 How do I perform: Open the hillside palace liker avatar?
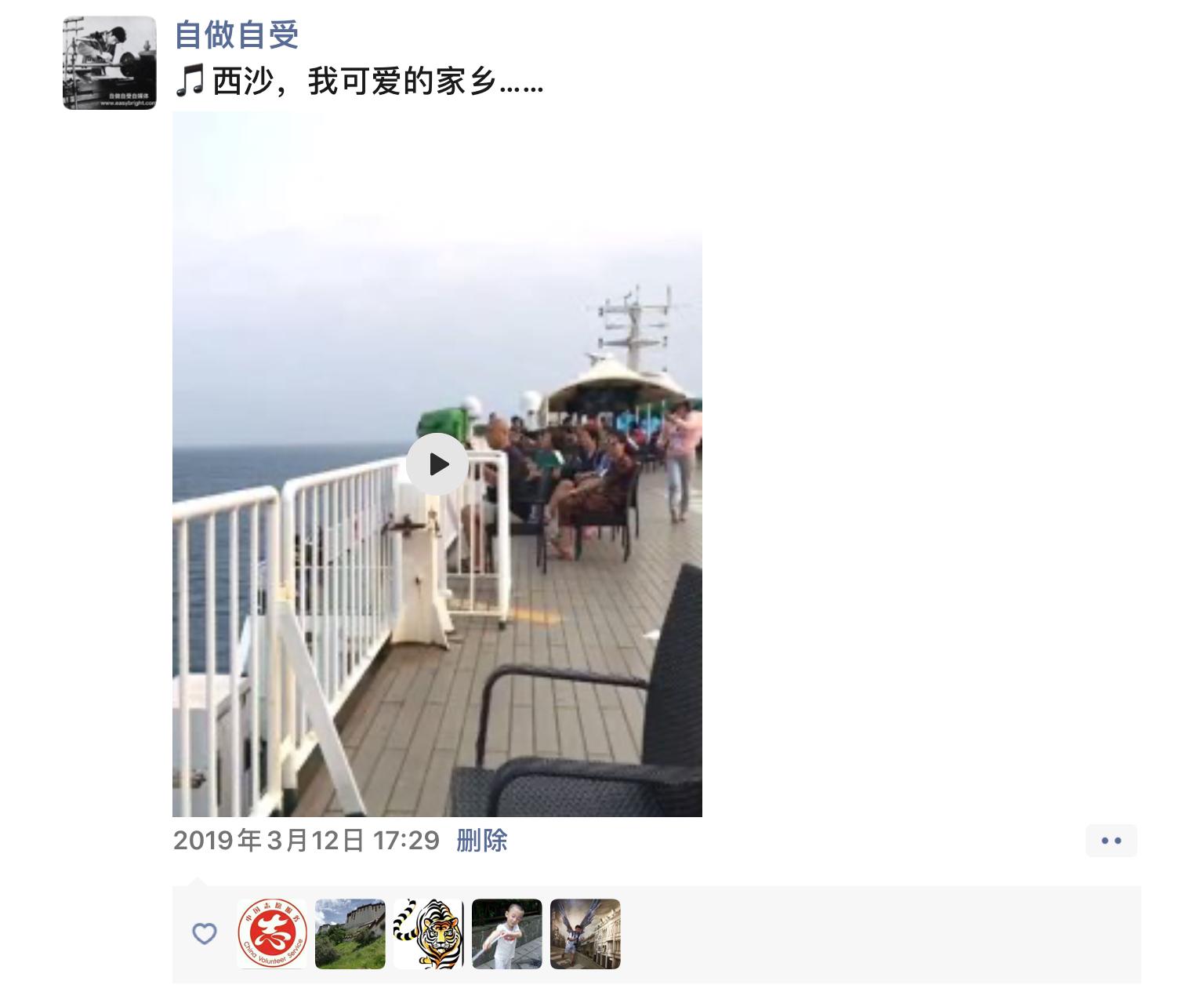click(350, 934)
